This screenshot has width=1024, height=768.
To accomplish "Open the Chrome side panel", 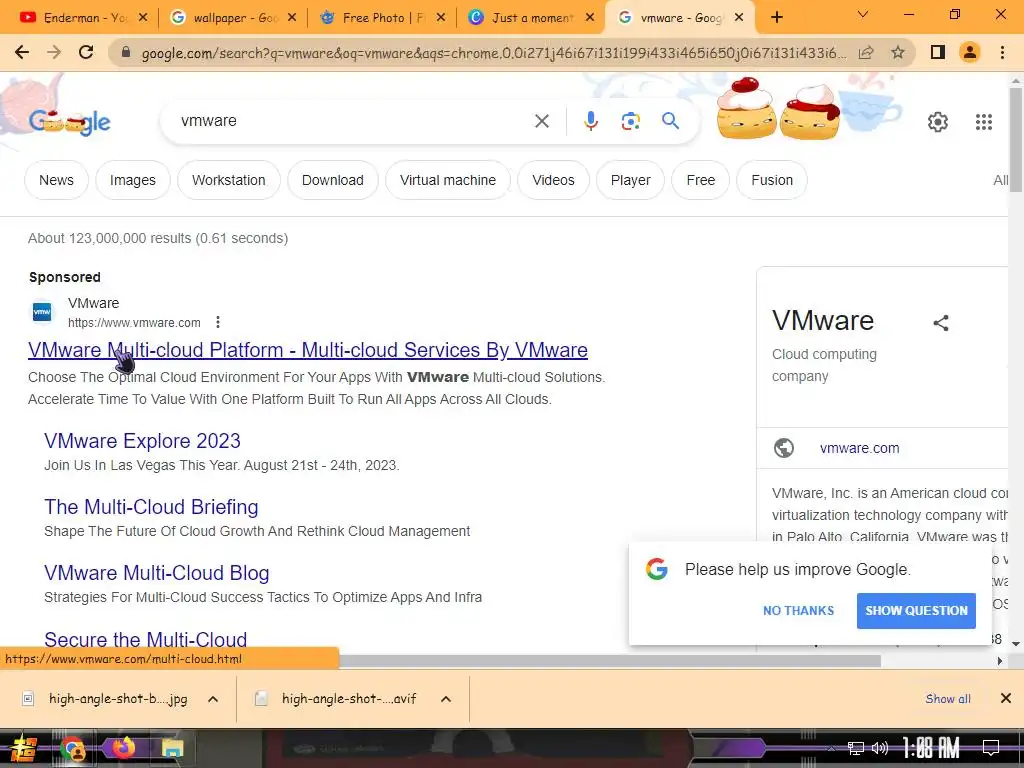I will [938, 52].
